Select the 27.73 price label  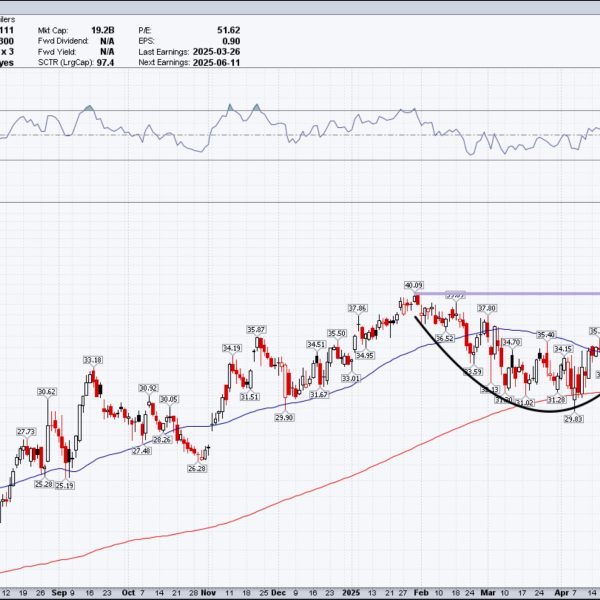26,431
